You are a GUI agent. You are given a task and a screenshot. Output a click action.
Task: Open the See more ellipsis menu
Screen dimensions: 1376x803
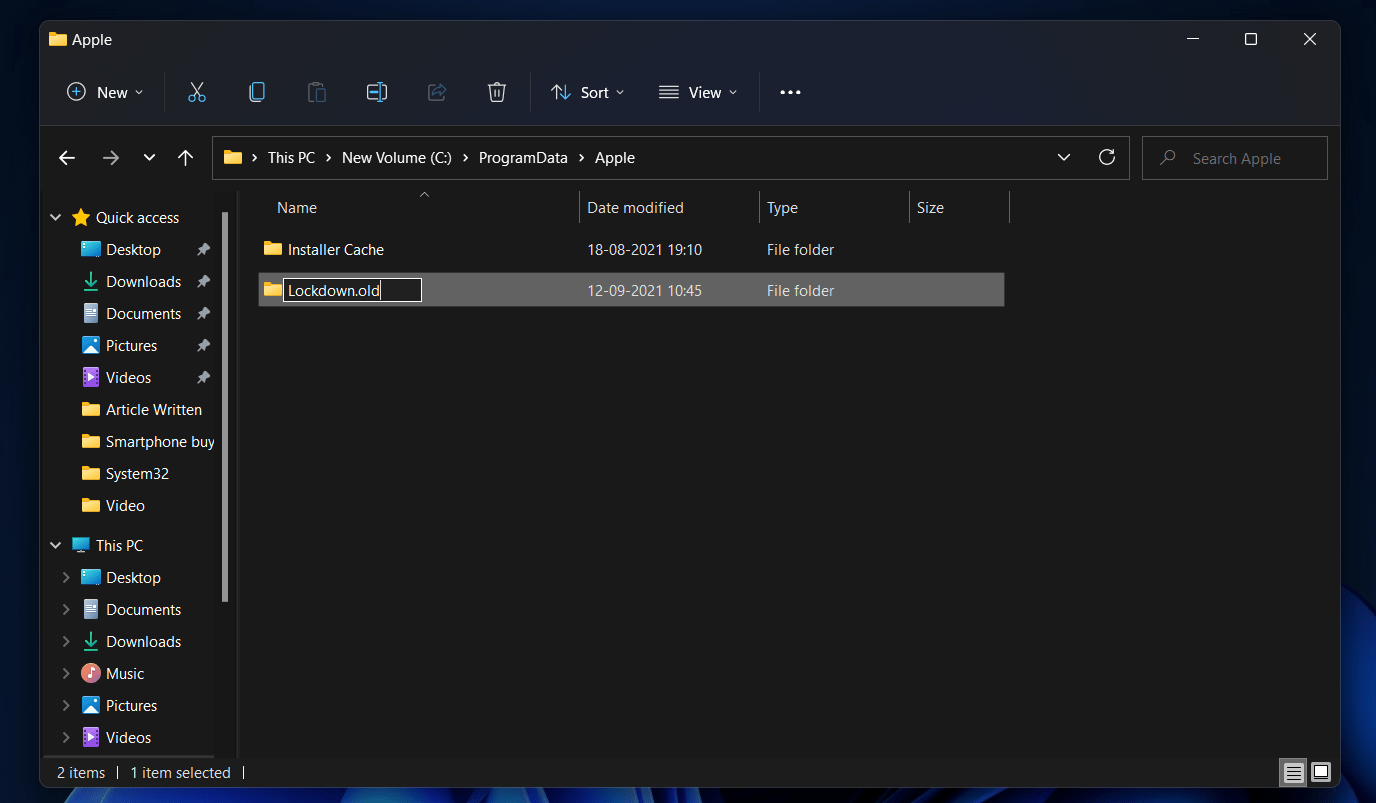pos(790,92)
